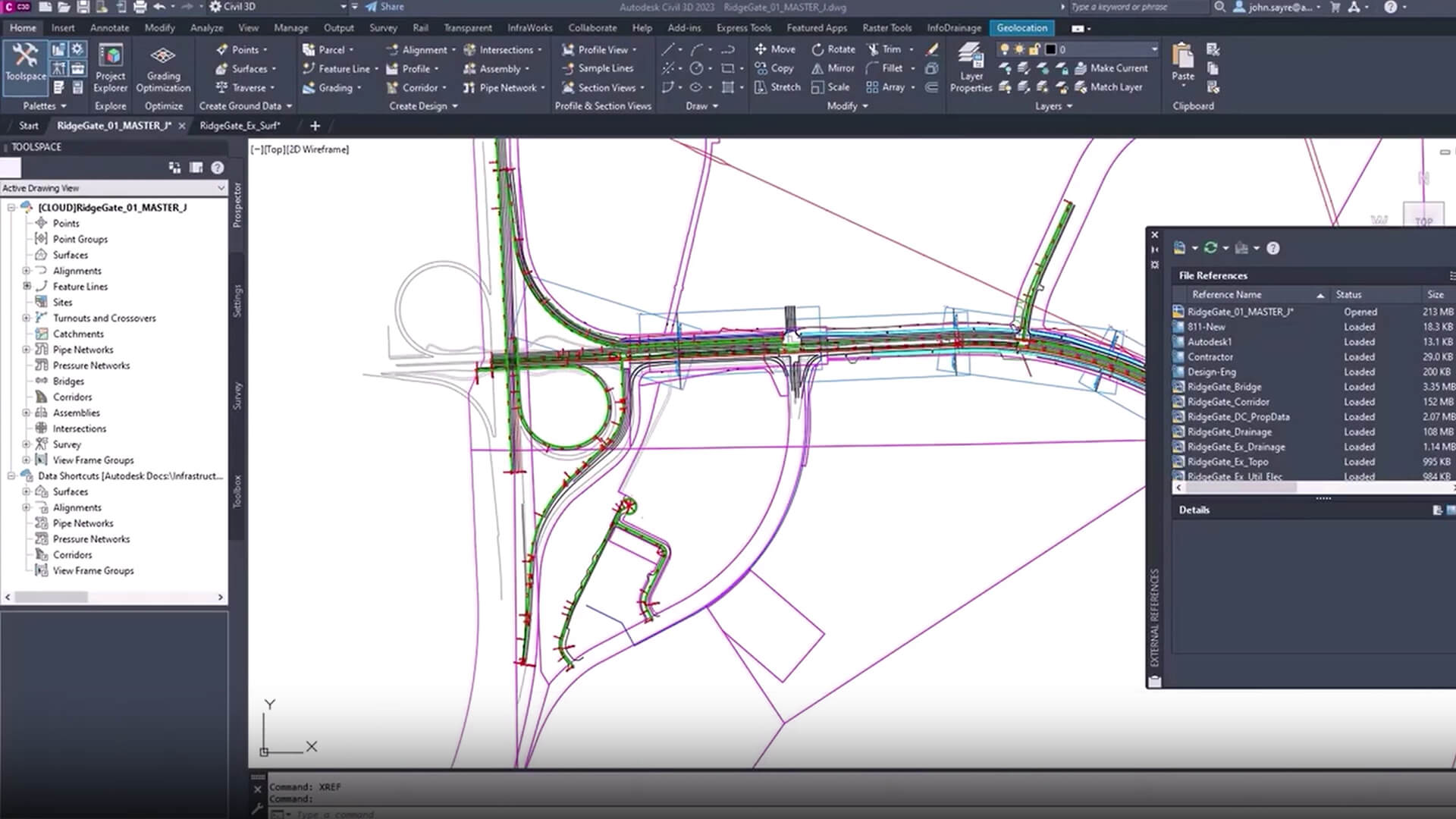Click the Plot printer icon in title bar
Image resolution: width=1456 pixels, height=819 pixels.
[x=140, y=7]
